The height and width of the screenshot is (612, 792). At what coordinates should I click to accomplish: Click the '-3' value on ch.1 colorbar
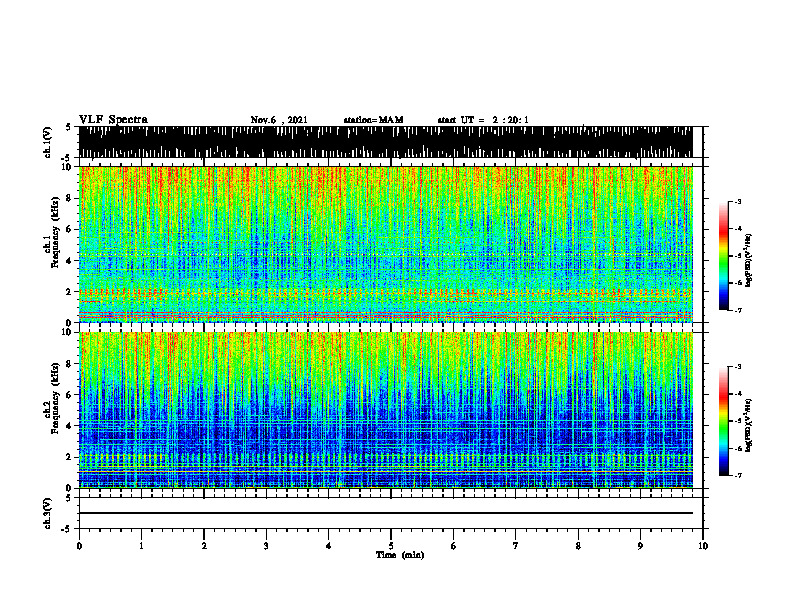[737, 201]
